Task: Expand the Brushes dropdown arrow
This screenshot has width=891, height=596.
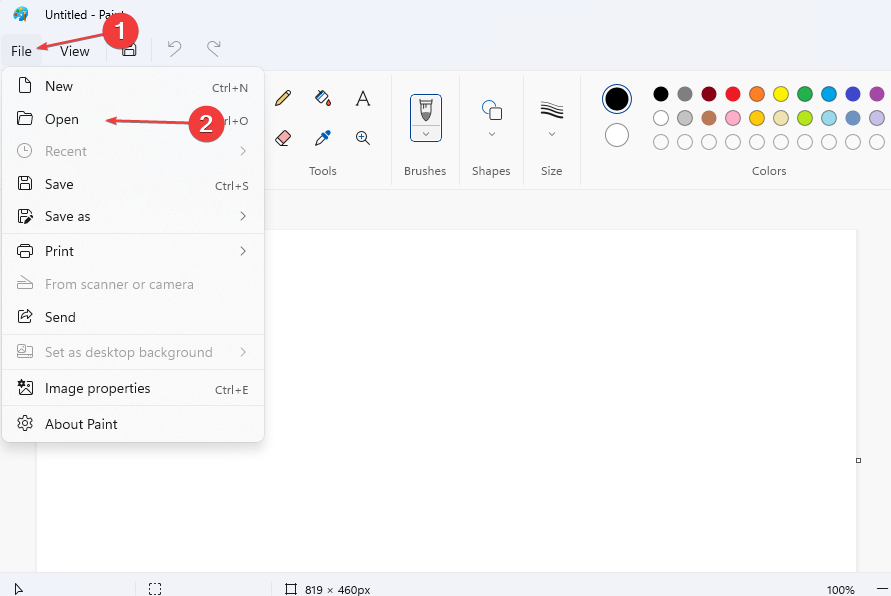Action: click(x=426, y=133)
